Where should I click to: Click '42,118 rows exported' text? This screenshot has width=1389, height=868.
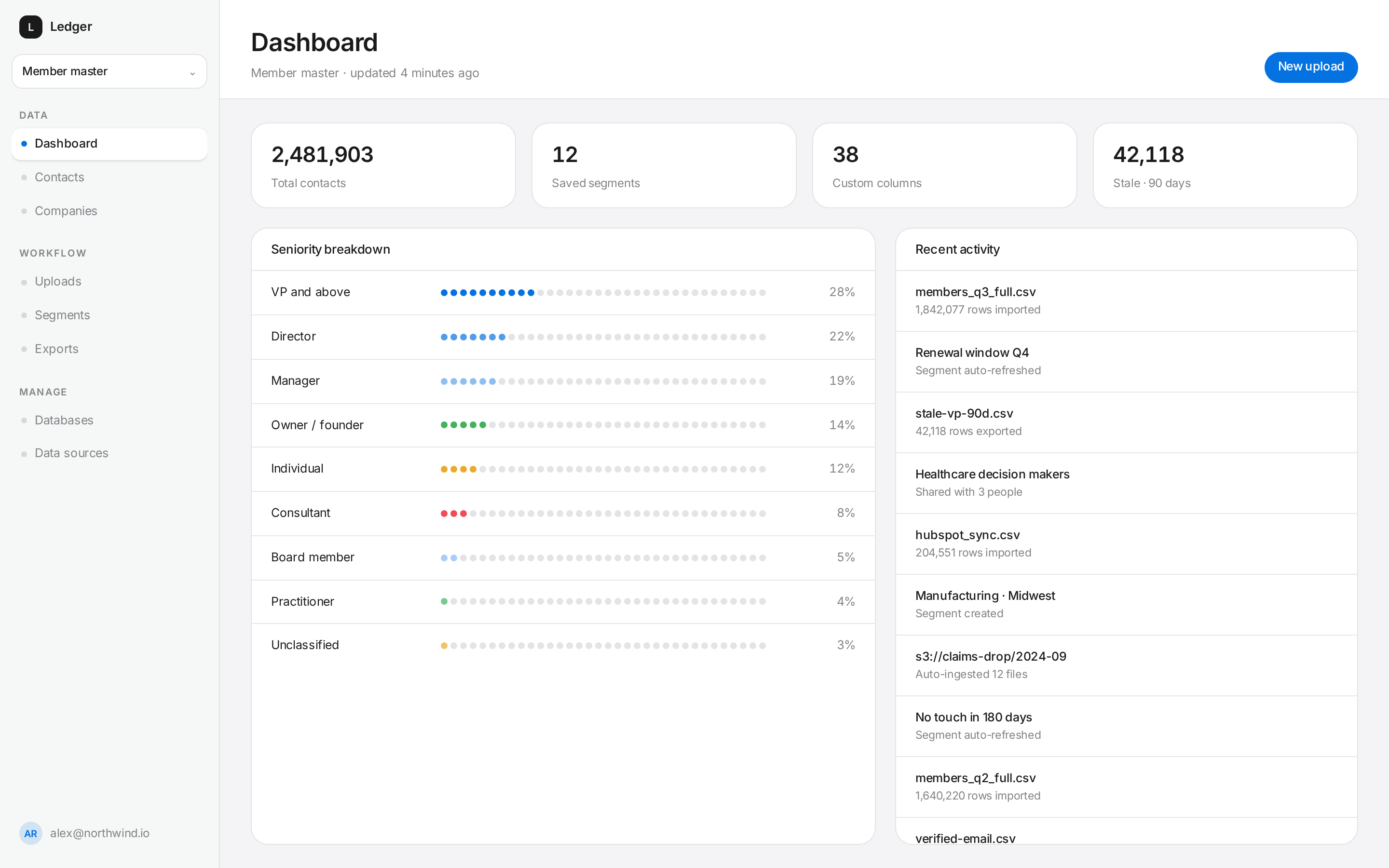[x=968, y=431]
